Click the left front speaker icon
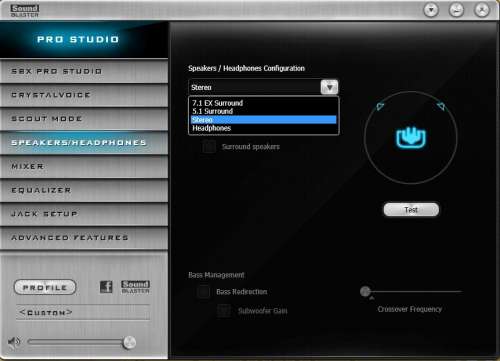Image resolution: width=500 pixels, height=361 pixels. pyautogui.click(x=380, y=106)
